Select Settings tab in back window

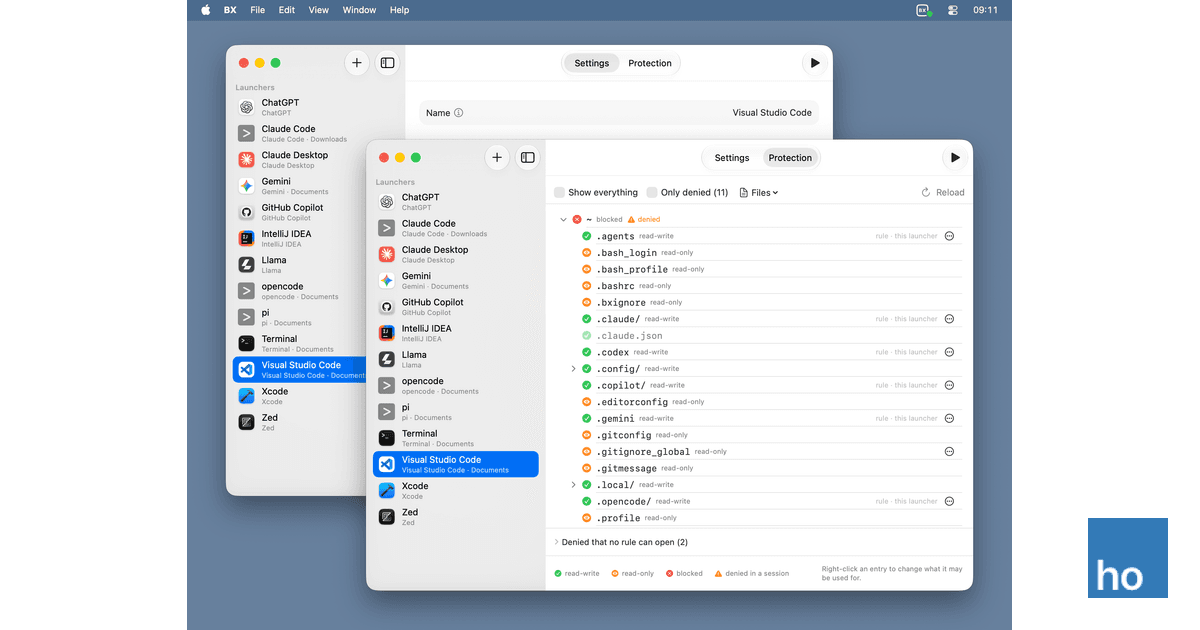click(x=592, y=63)
